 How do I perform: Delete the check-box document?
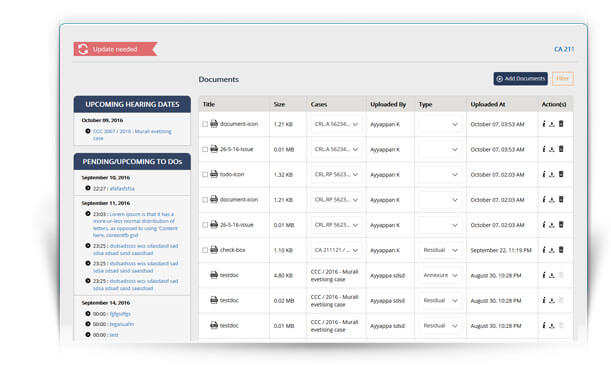click(x=561, y=250)
